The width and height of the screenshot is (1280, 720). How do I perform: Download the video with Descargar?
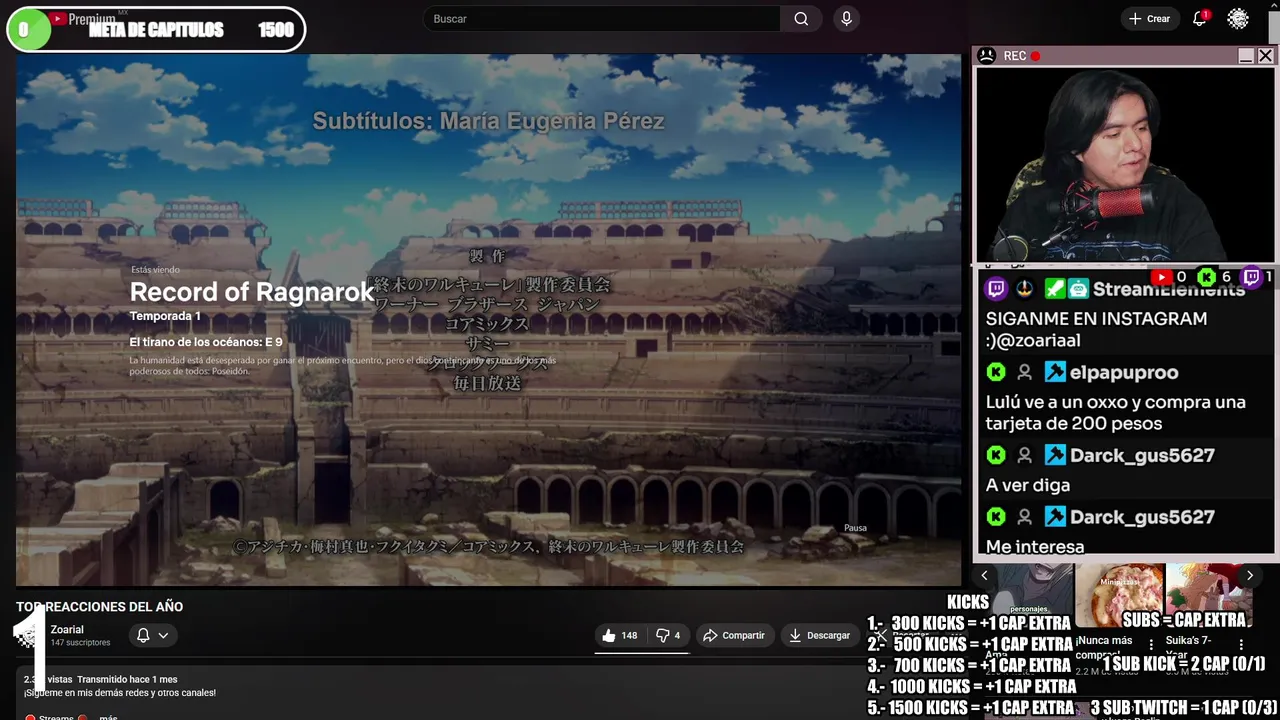pos(819,635)
